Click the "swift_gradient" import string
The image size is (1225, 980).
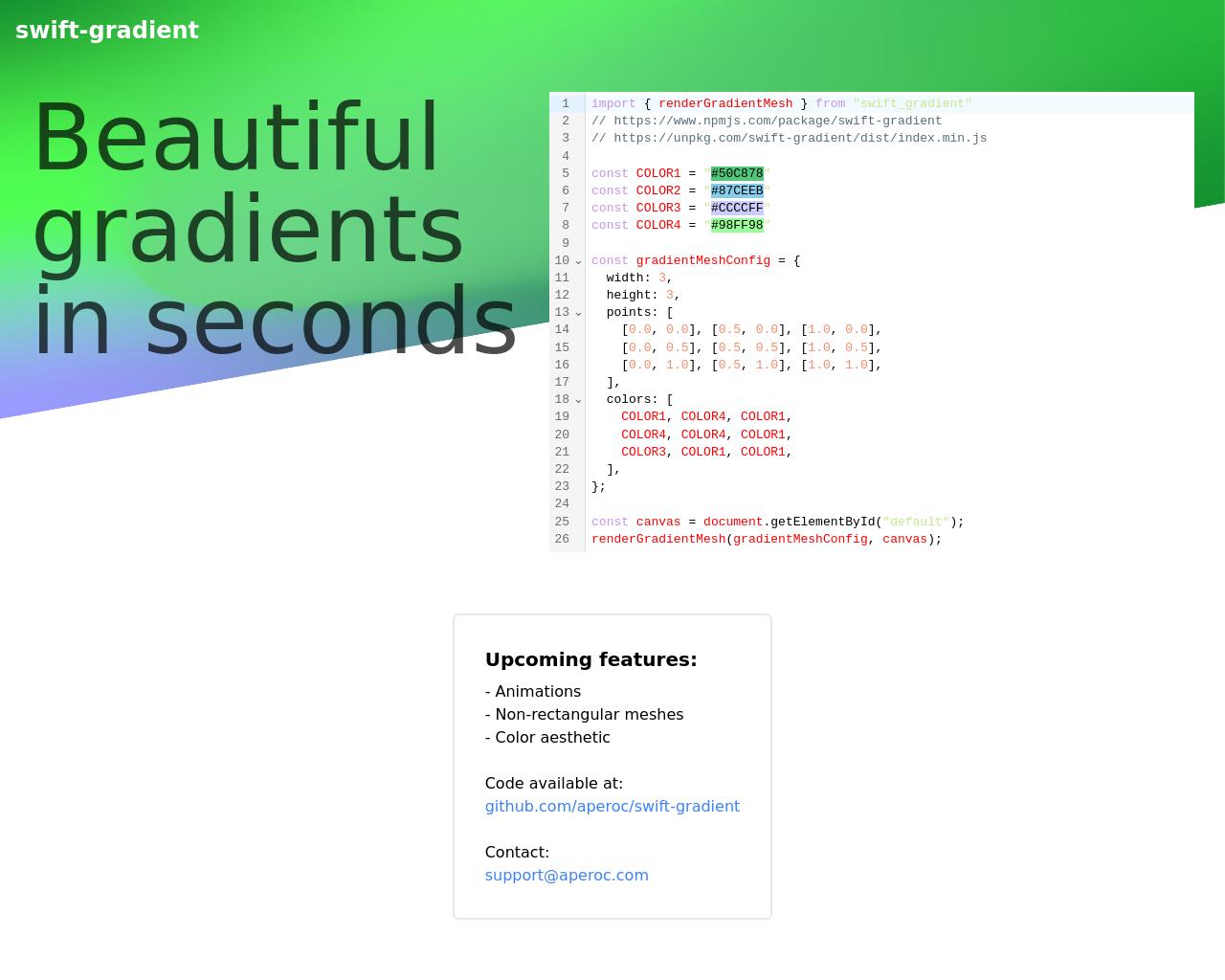[912, 103]
